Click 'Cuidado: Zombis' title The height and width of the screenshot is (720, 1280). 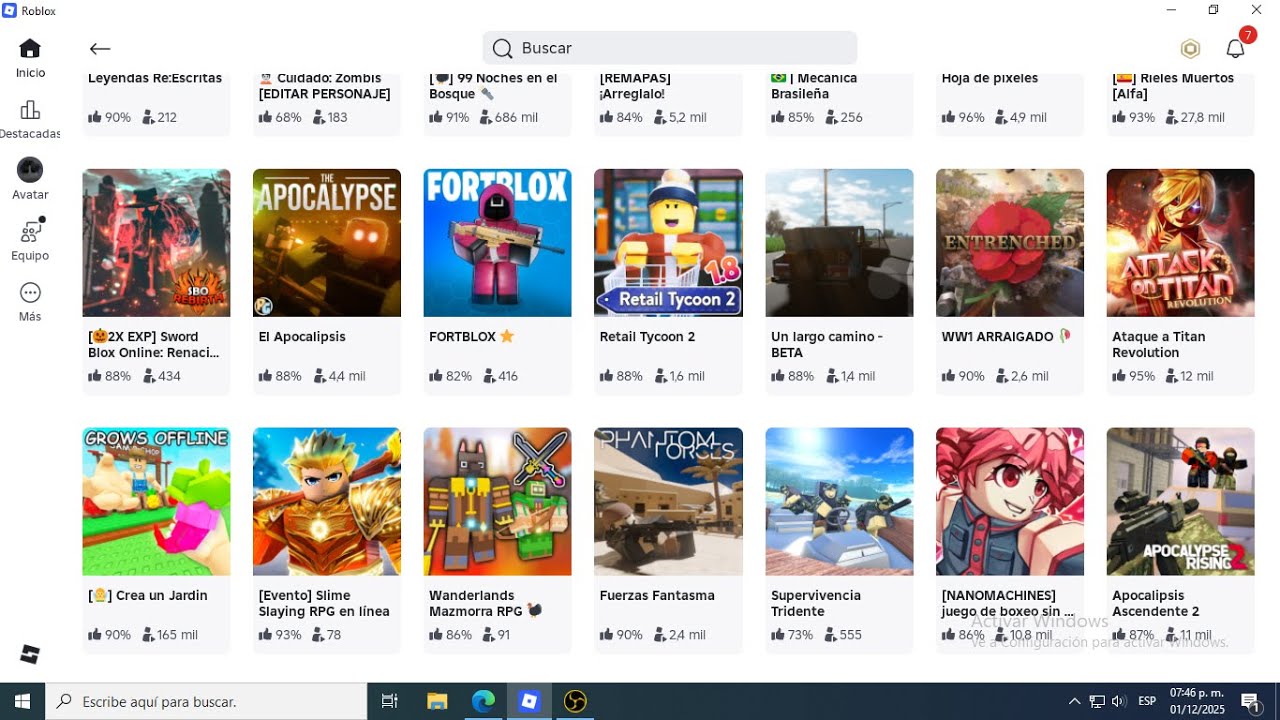tap(324, 86)
